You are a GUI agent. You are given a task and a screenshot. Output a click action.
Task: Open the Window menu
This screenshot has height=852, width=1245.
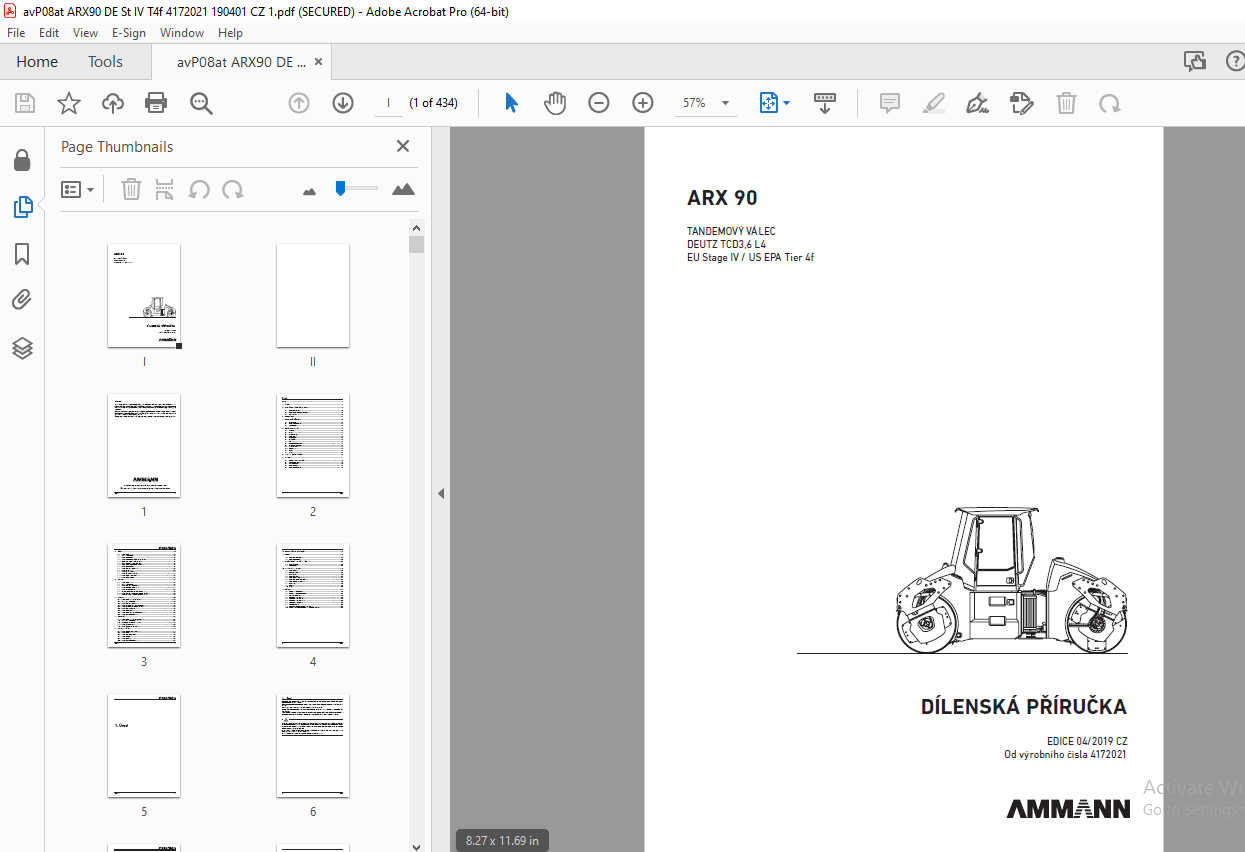point(182,33)
